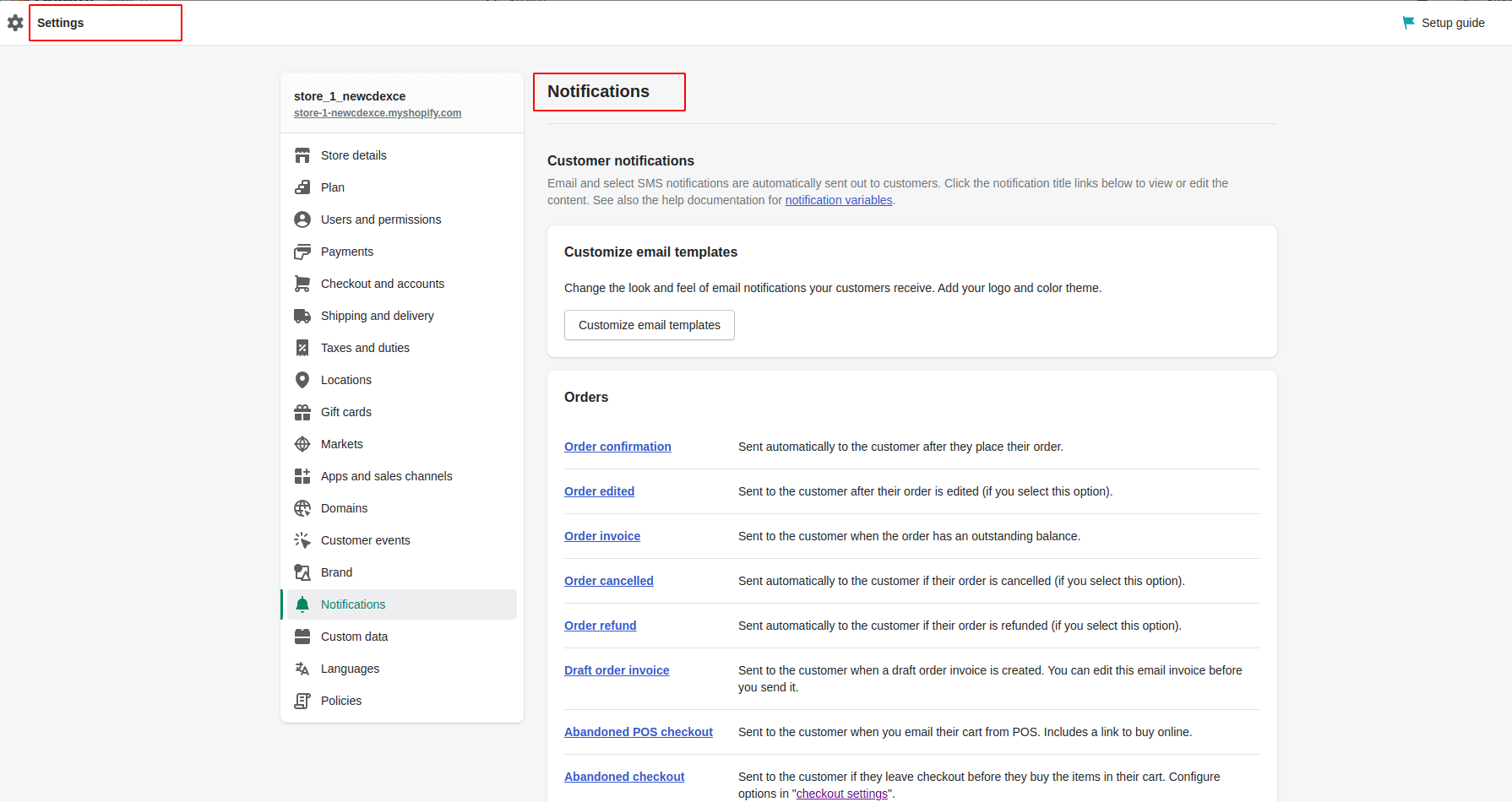Follow the checkout settings link
1512x802 pixels.
pyautogui.click(x=842, y=794)
